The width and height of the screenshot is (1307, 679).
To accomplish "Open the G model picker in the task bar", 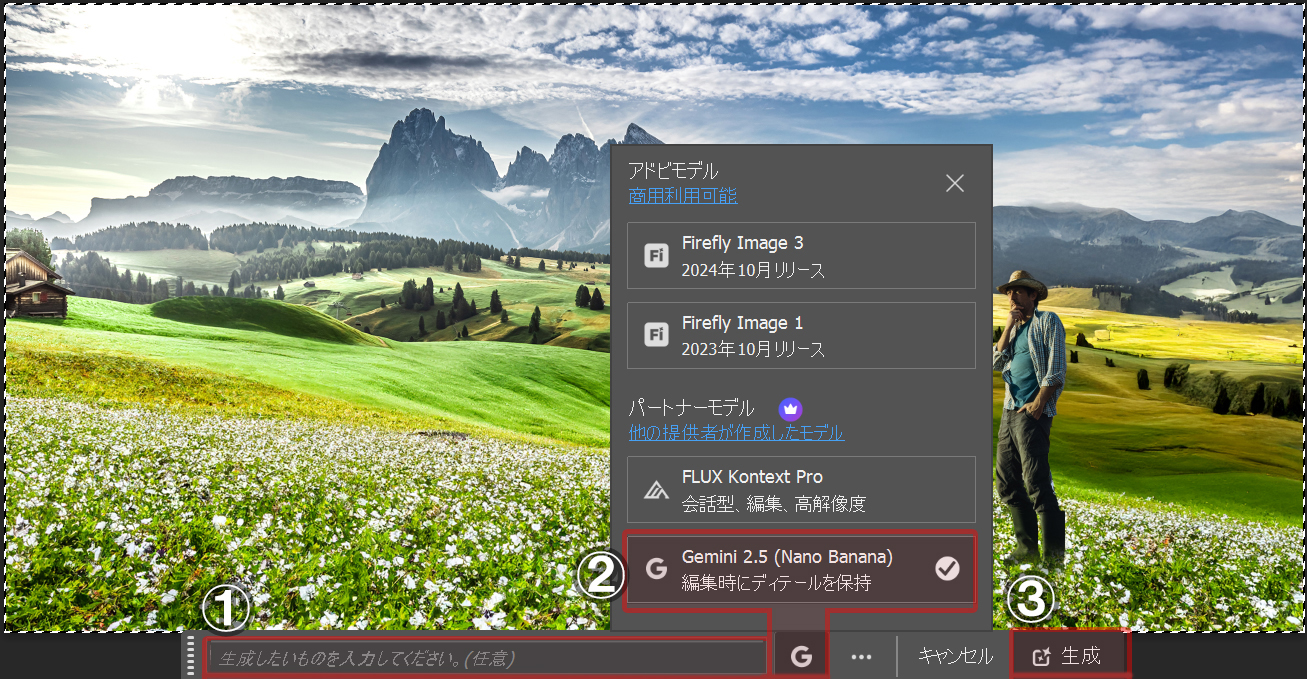I will (x=801, y=657).
